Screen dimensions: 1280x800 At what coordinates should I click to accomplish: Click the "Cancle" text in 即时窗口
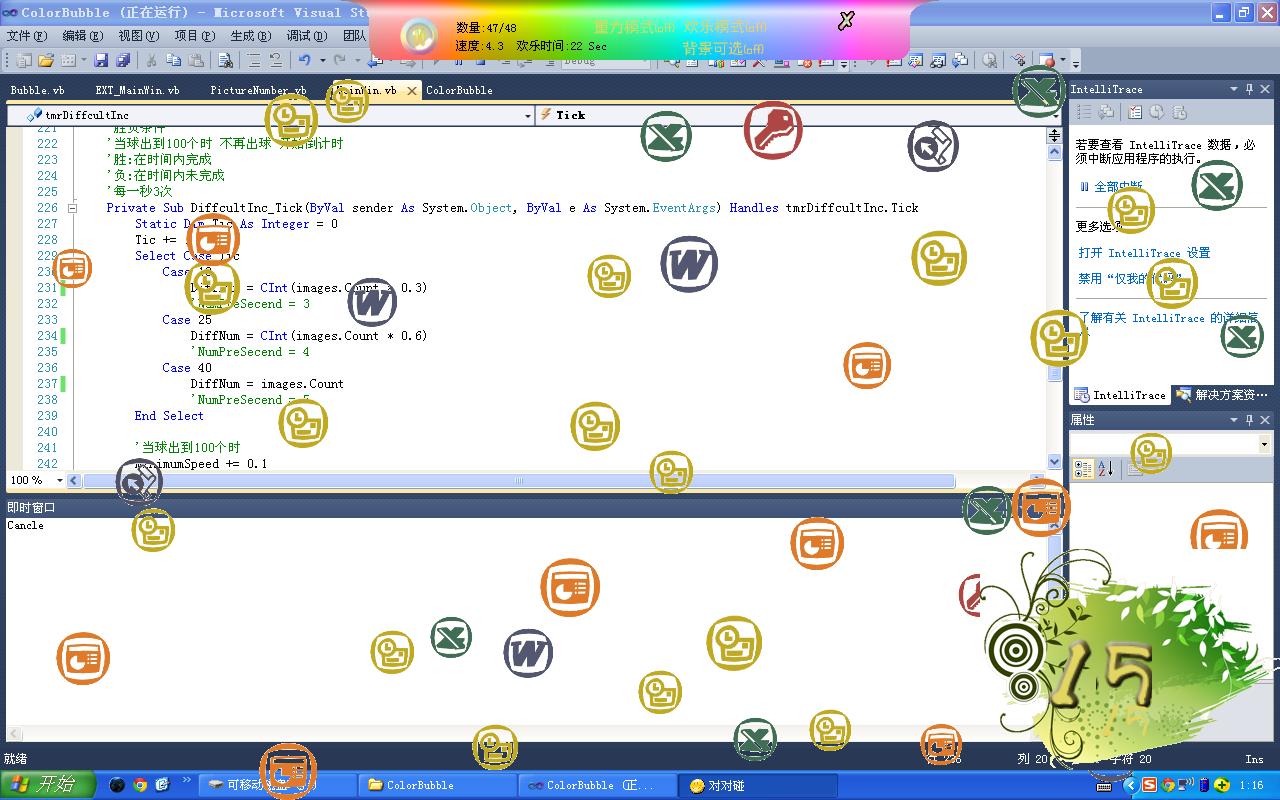click(x=25, y=525)
